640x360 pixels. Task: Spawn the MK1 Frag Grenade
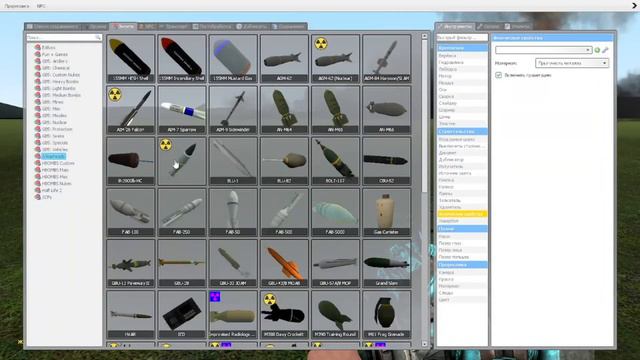point(387,315)
